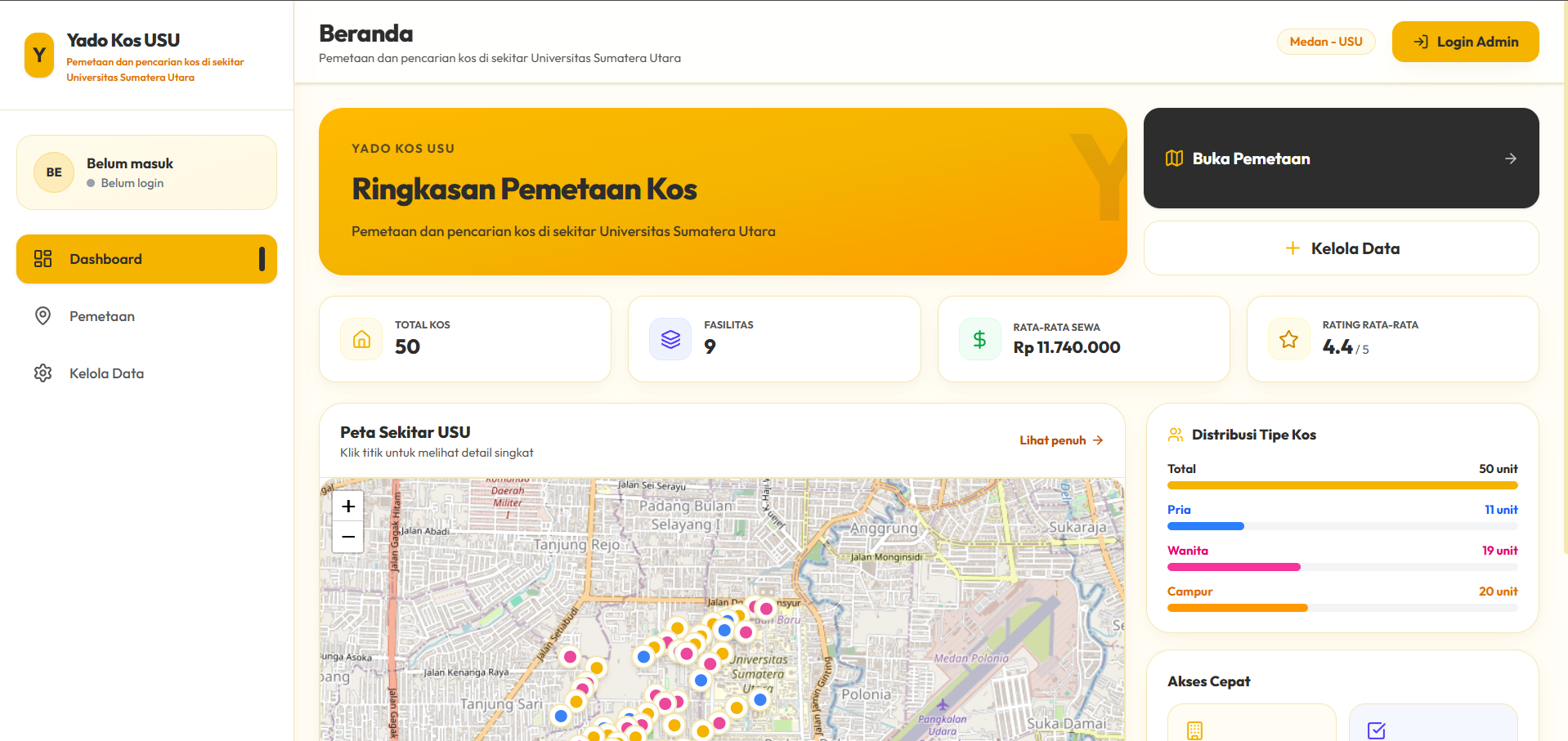
Task: Click the Belum masuk user card
Action: pyautogui.click(x=146, y=172)
